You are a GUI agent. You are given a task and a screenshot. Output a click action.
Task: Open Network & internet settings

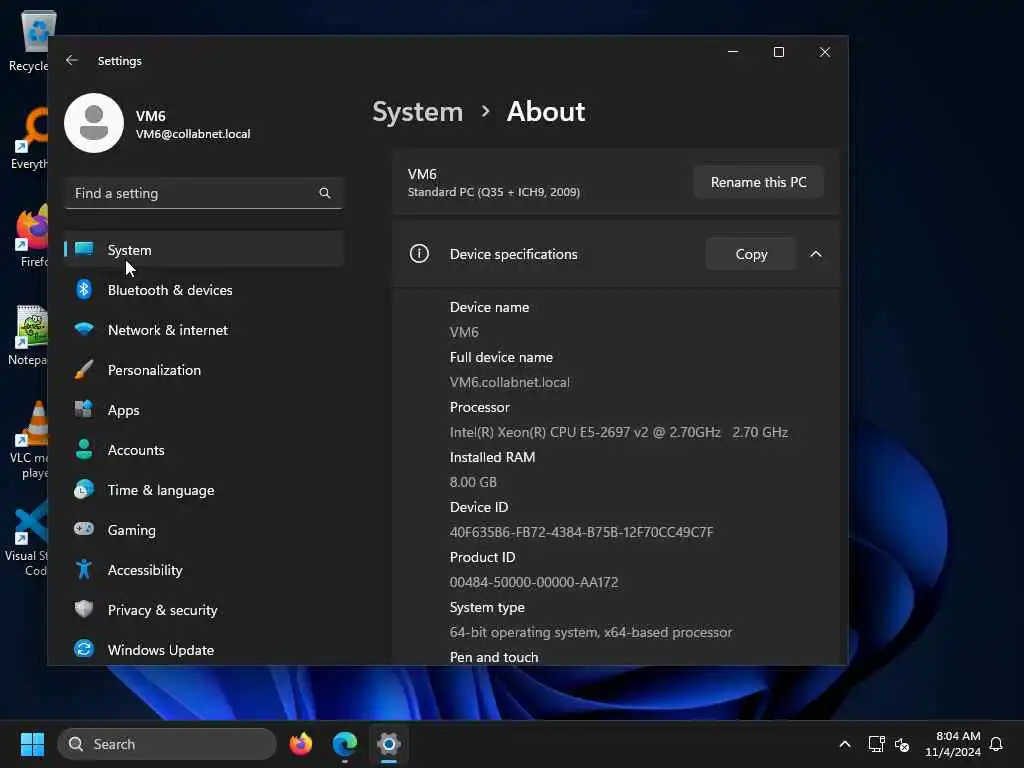tap(204, 329)
